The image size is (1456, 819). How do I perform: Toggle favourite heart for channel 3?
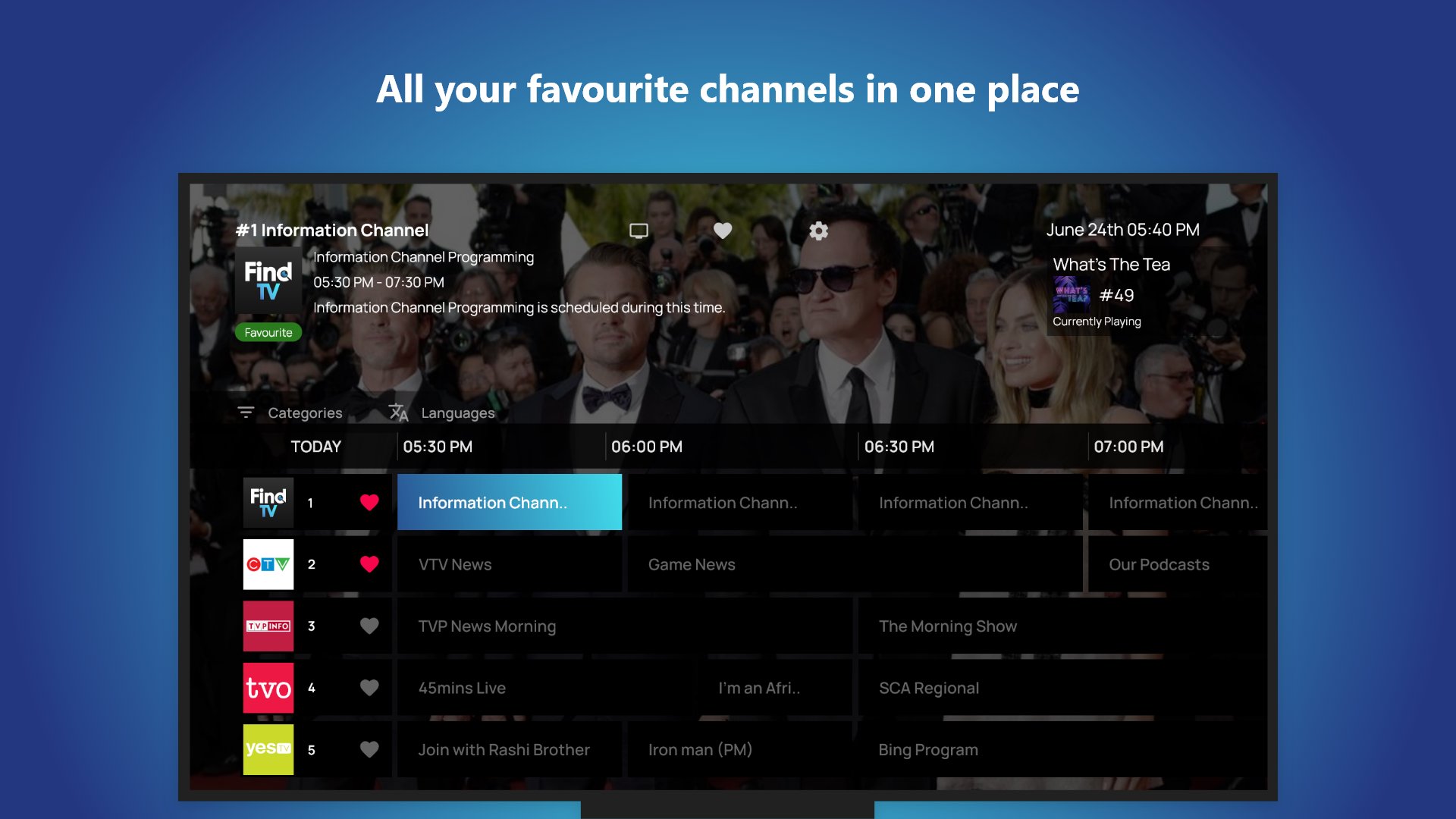pyautogui.click(x=369, y=626)
